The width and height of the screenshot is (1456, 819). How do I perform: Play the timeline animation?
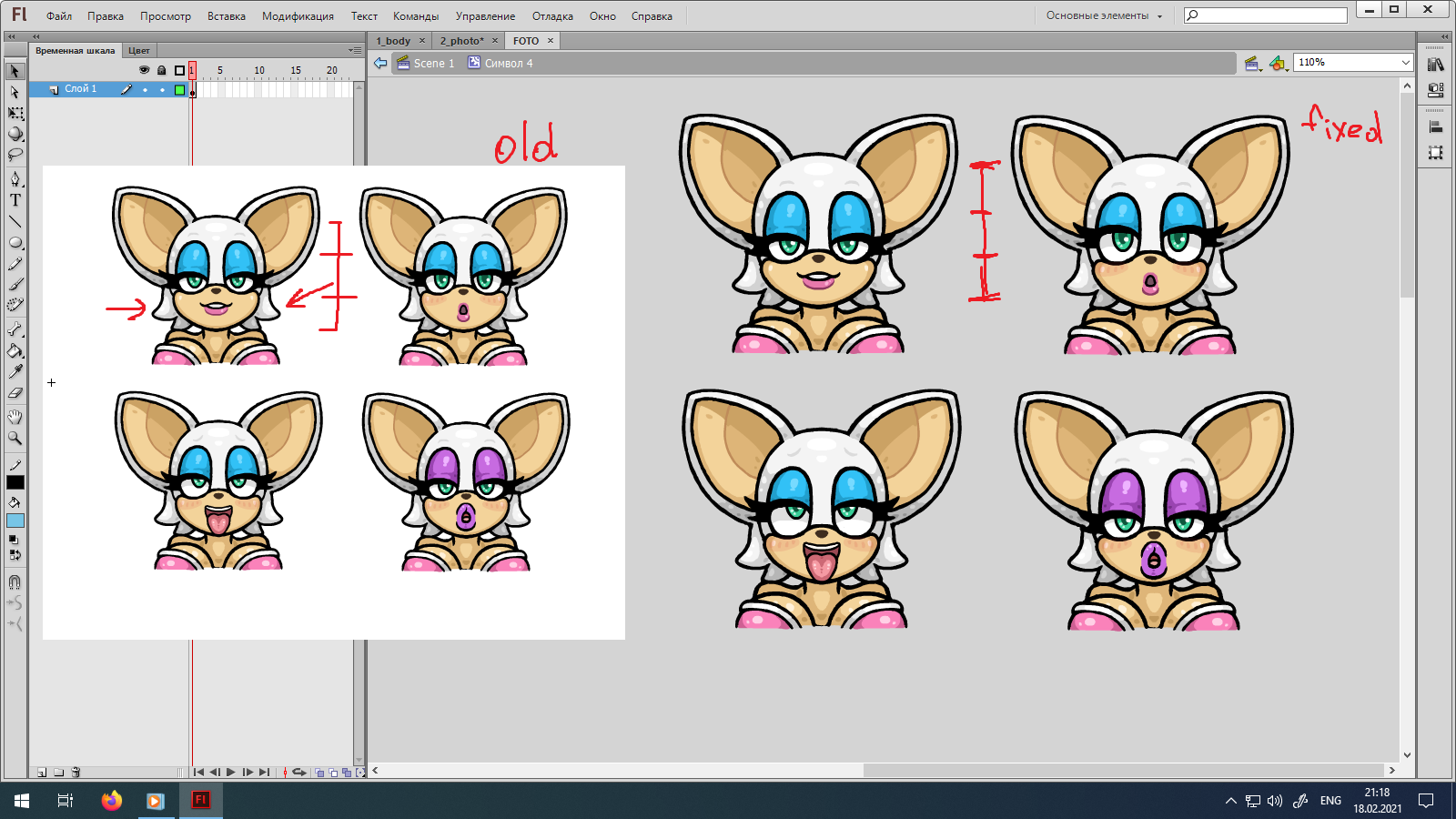(x=231, y=773)
